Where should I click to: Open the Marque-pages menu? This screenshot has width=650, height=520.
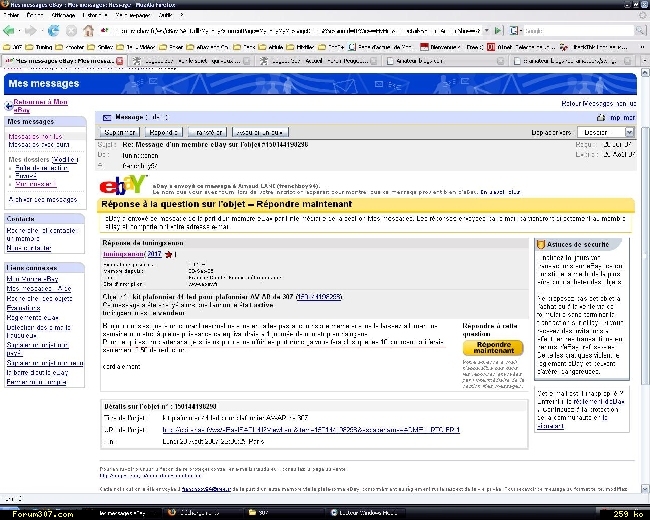point(133,15)
